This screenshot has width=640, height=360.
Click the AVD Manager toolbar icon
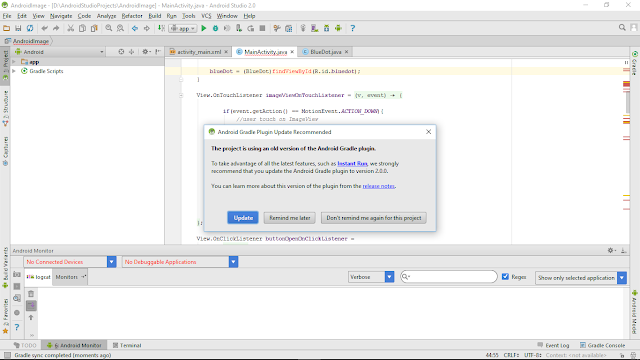click(x=315, y=28)
